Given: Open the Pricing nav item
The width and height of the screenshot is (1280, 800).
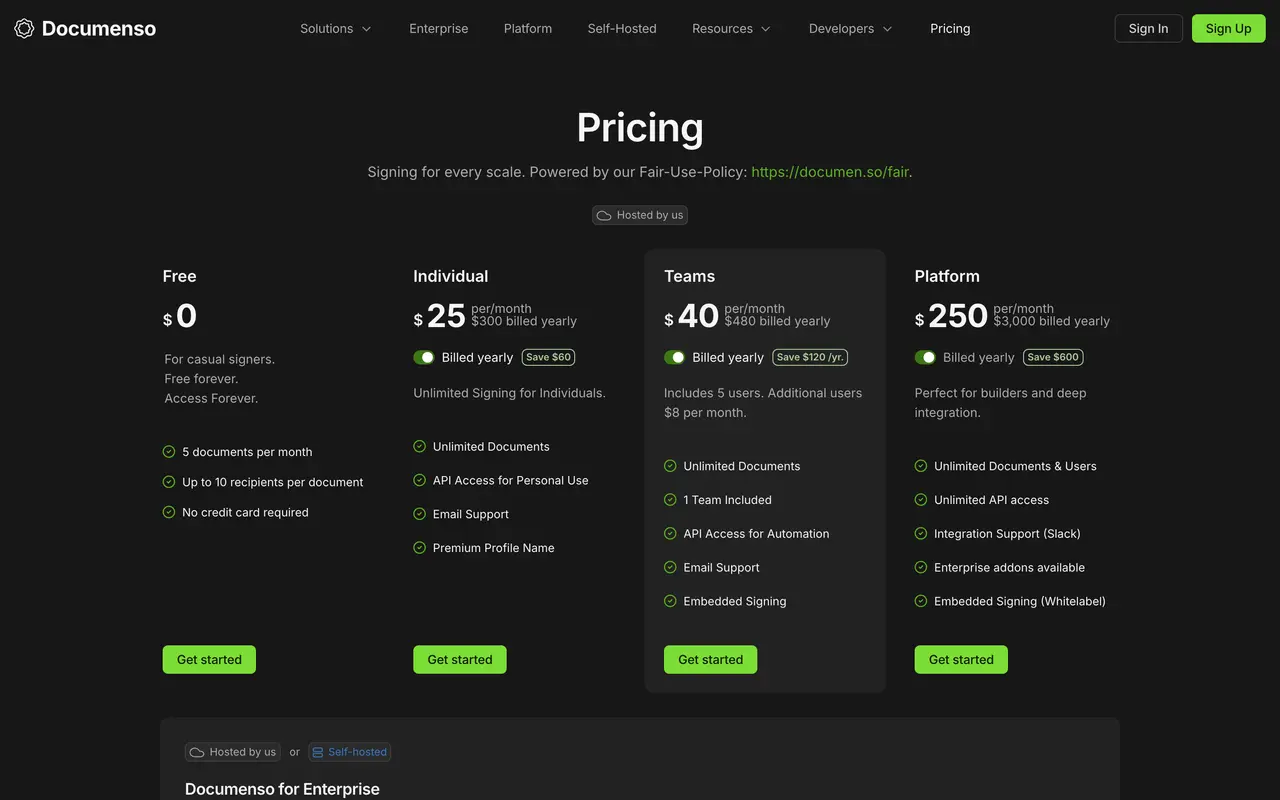Looking at the screenshot, I should 950,29.
